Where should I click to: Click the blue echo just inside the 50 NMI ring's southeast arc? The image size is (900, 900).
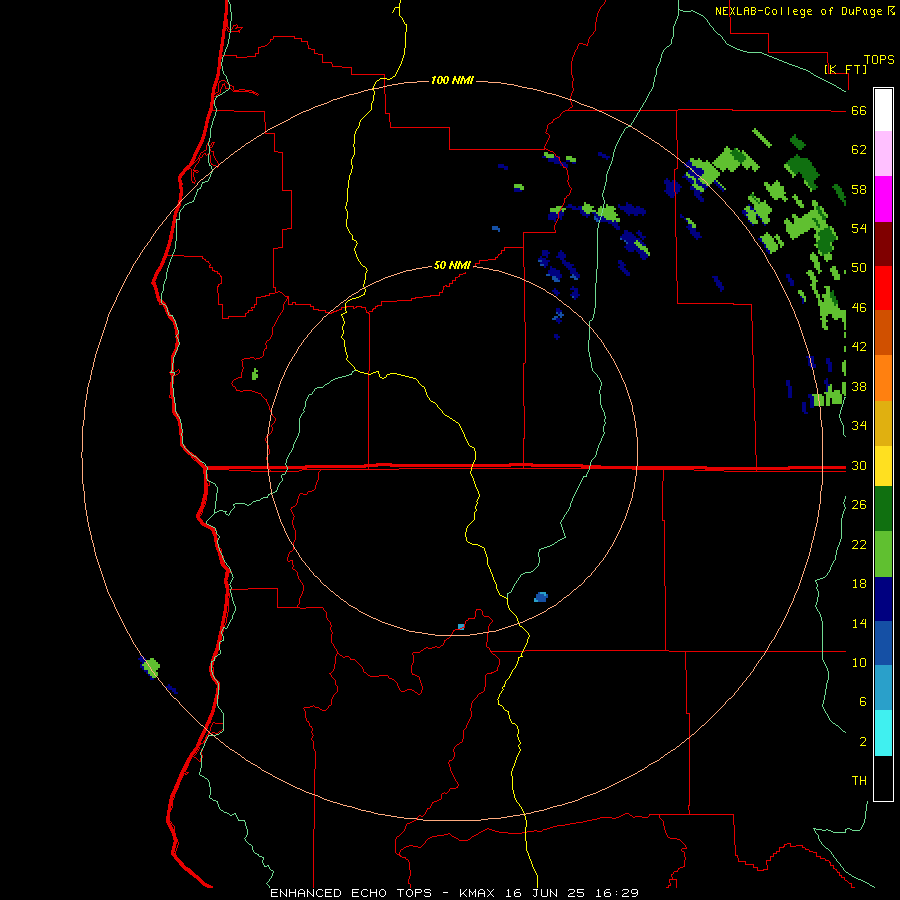(541, 597)
